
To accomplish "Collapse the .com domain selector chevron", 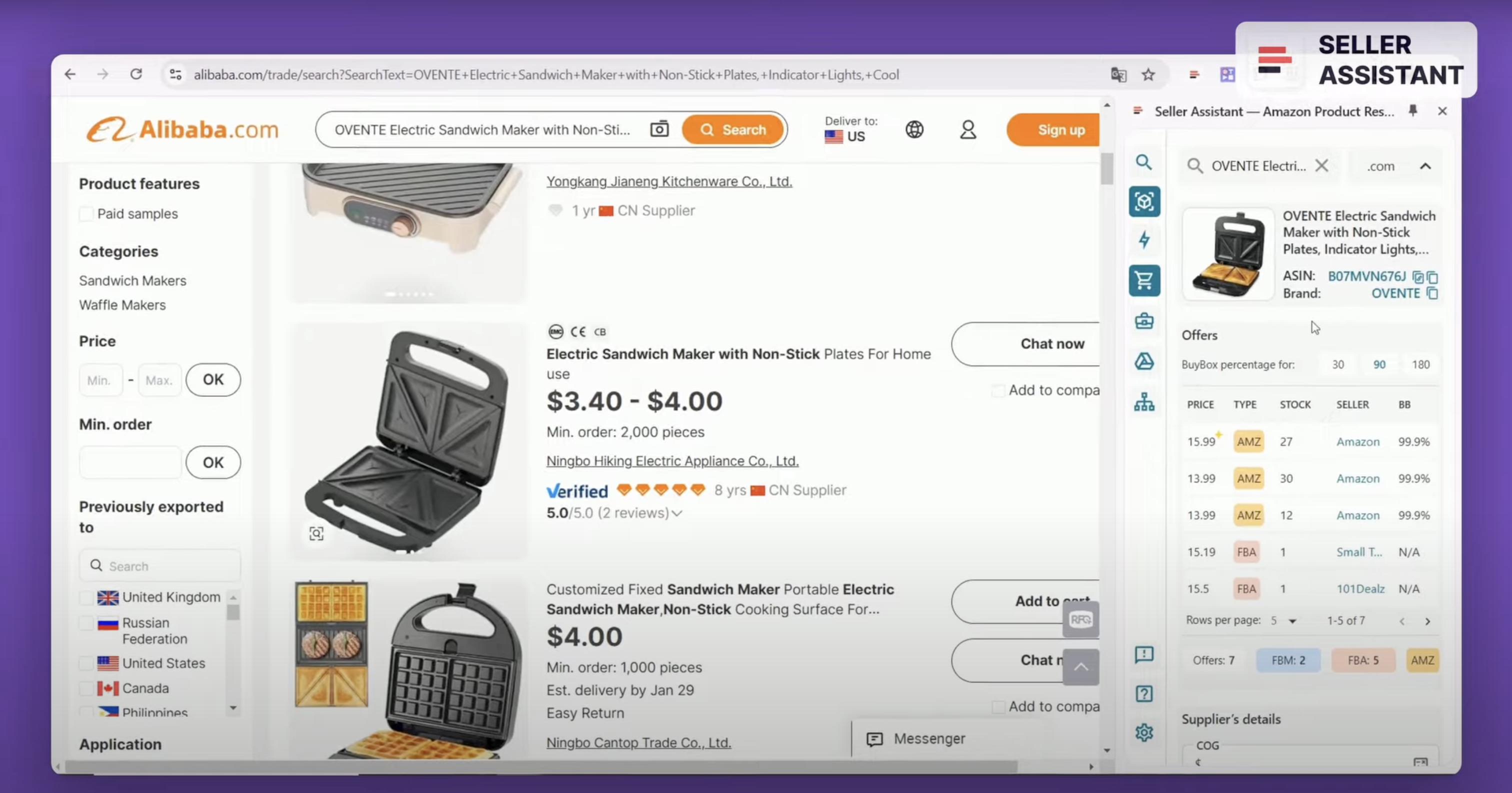I will click(1426, 166).
